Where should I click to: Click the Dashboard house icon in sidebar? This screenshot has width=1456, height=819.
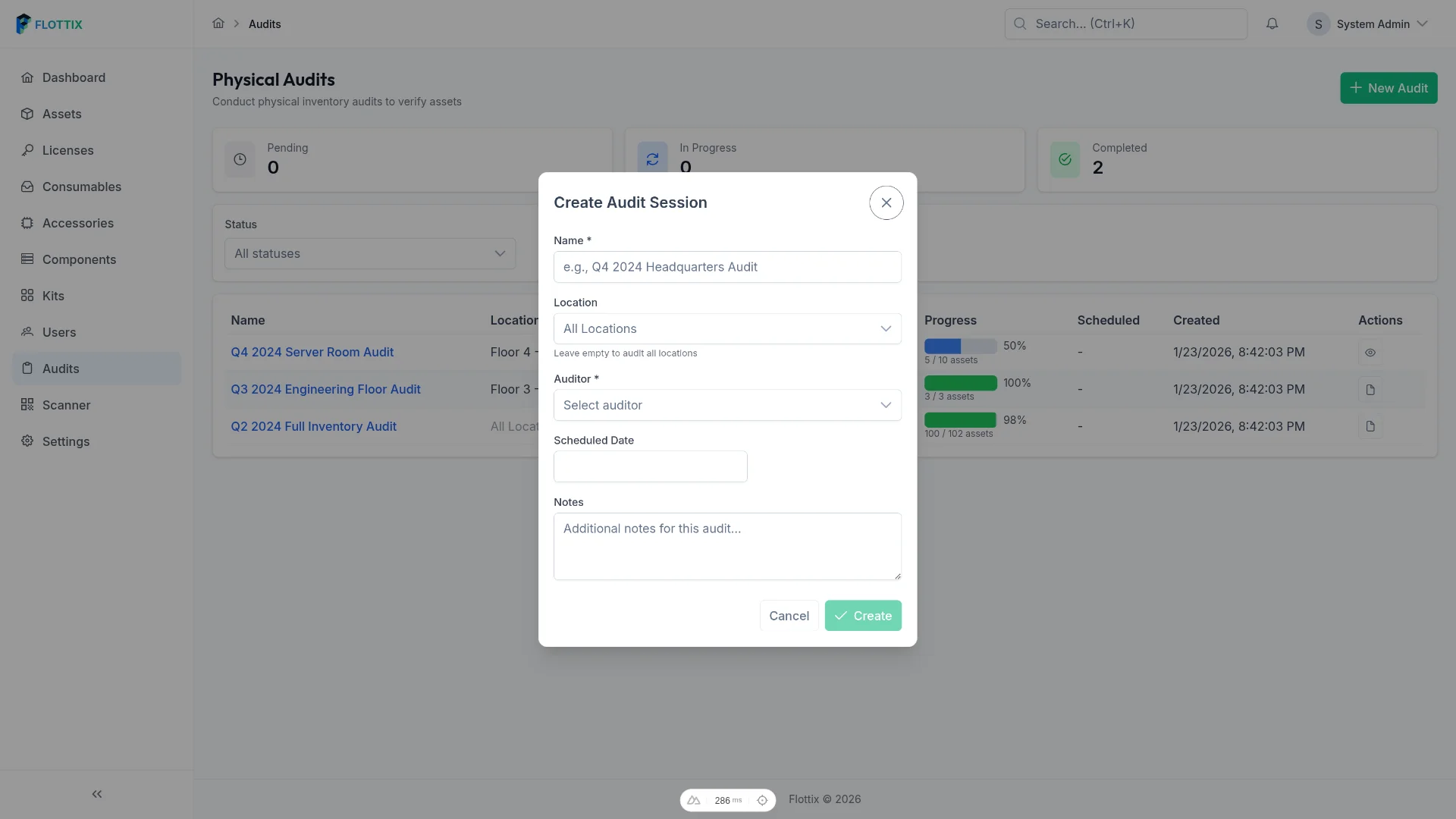[x=27, y=77]
